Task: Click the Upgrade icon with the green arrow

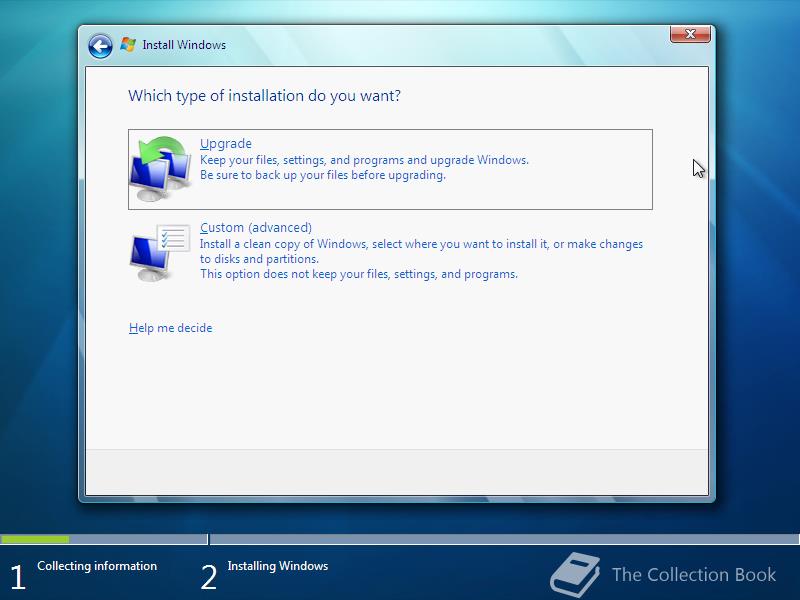Action: [161, 168]
